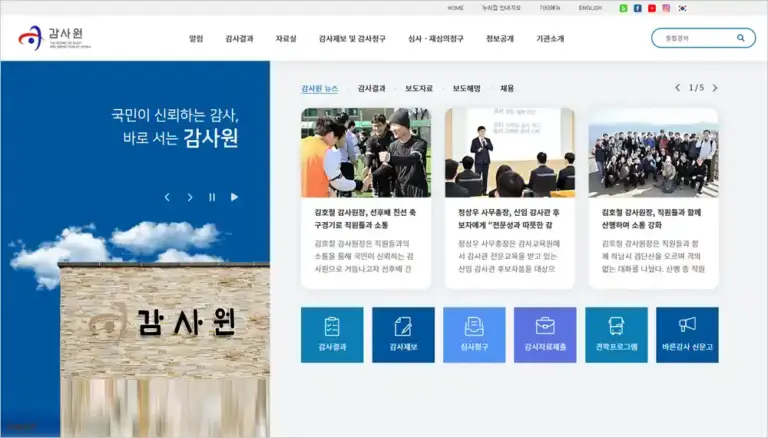Show next news page arrow
The width and height of the screenshot is (768, 438).
pos(715,88)
